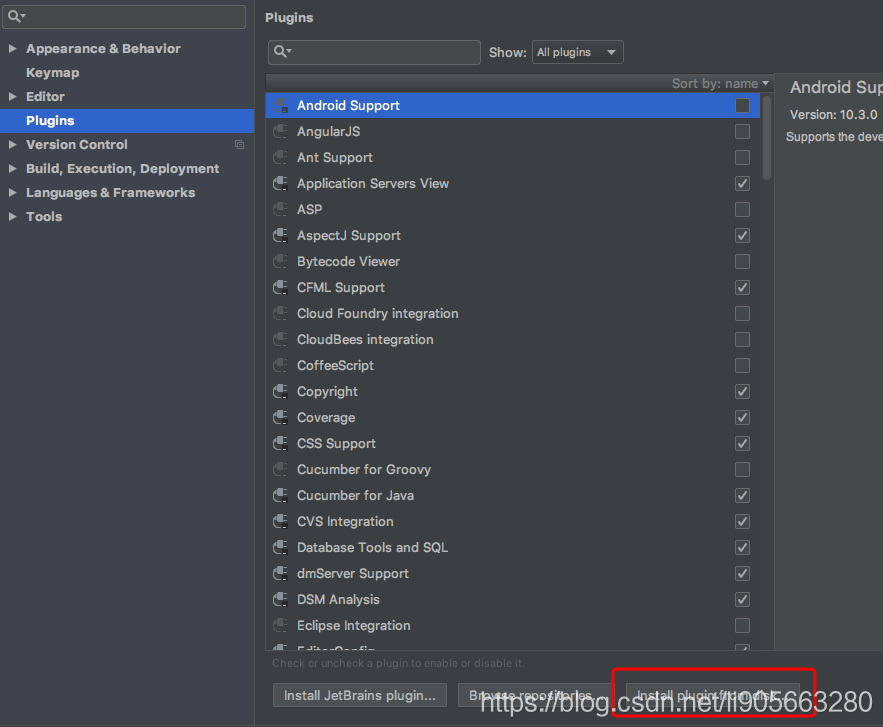The image size is (883, 727).
Task: Click the CVS Integration plugin icon
Action: pyautogui.click(x=280, y=521)
